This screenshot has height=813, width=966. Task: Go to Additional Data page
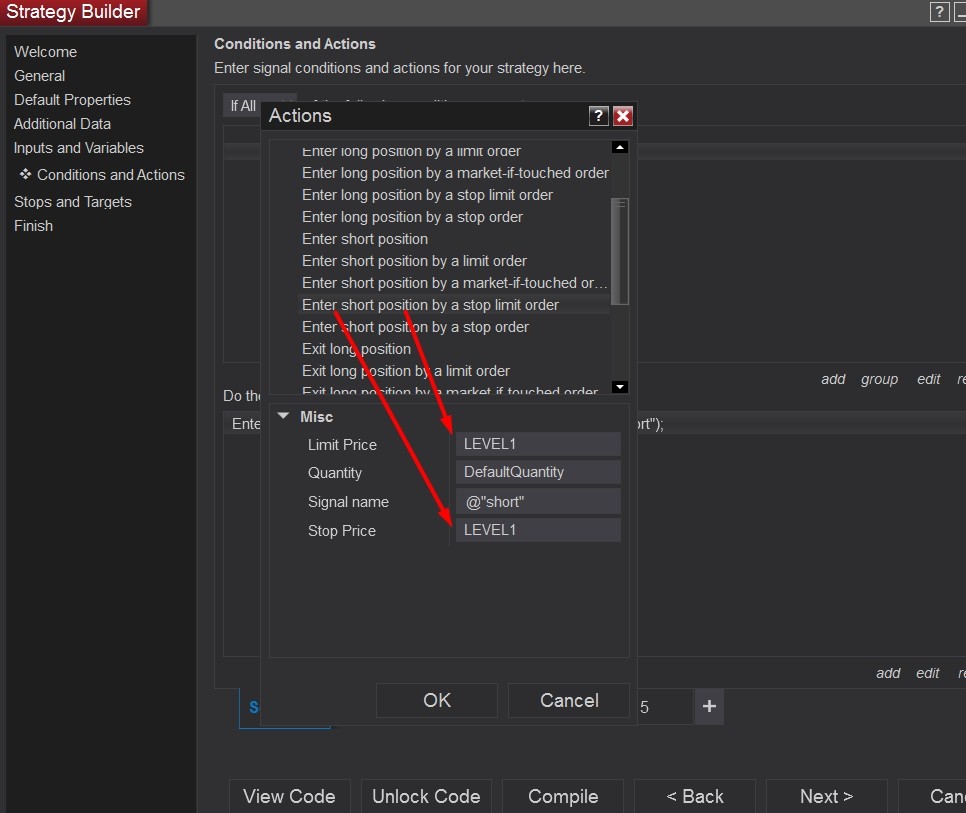pyautogui.click(x=62, y=124)
